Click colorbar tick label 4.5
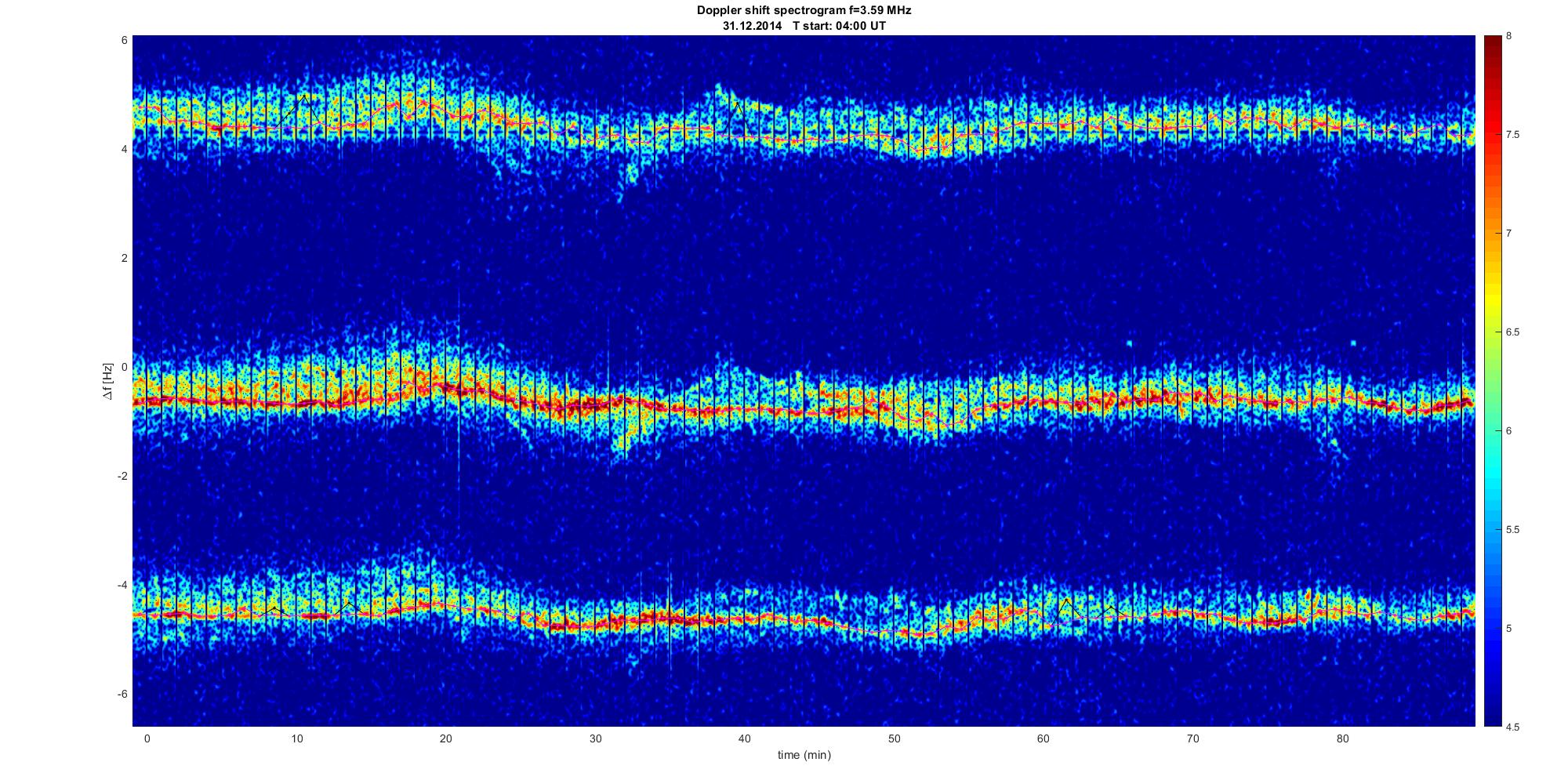 [x=1513, y=727]
